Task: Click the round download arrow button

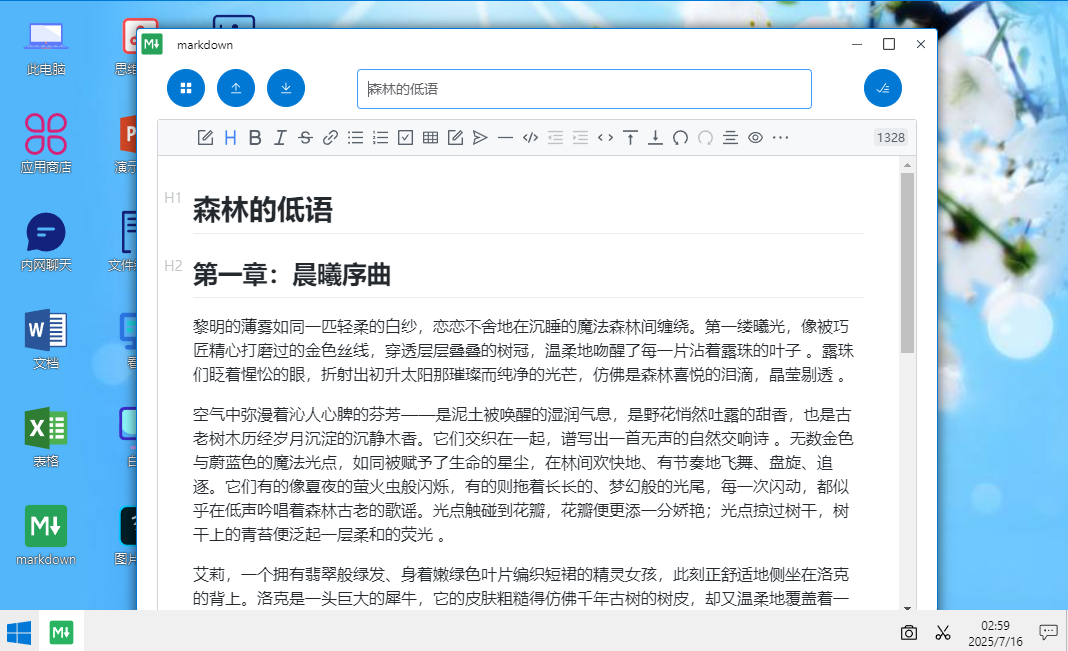Action: (x=286, y=89)
